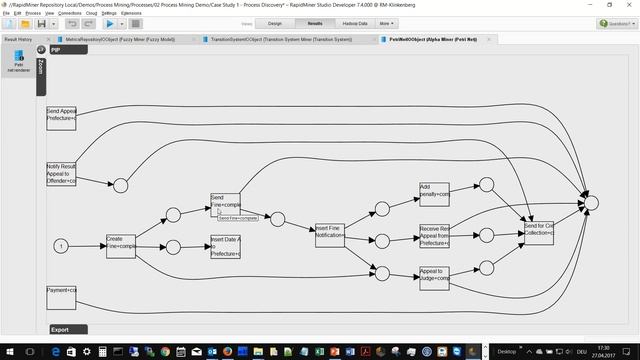Open the Settings menu
The image size is (640, 360).
(x=109, y=13)
